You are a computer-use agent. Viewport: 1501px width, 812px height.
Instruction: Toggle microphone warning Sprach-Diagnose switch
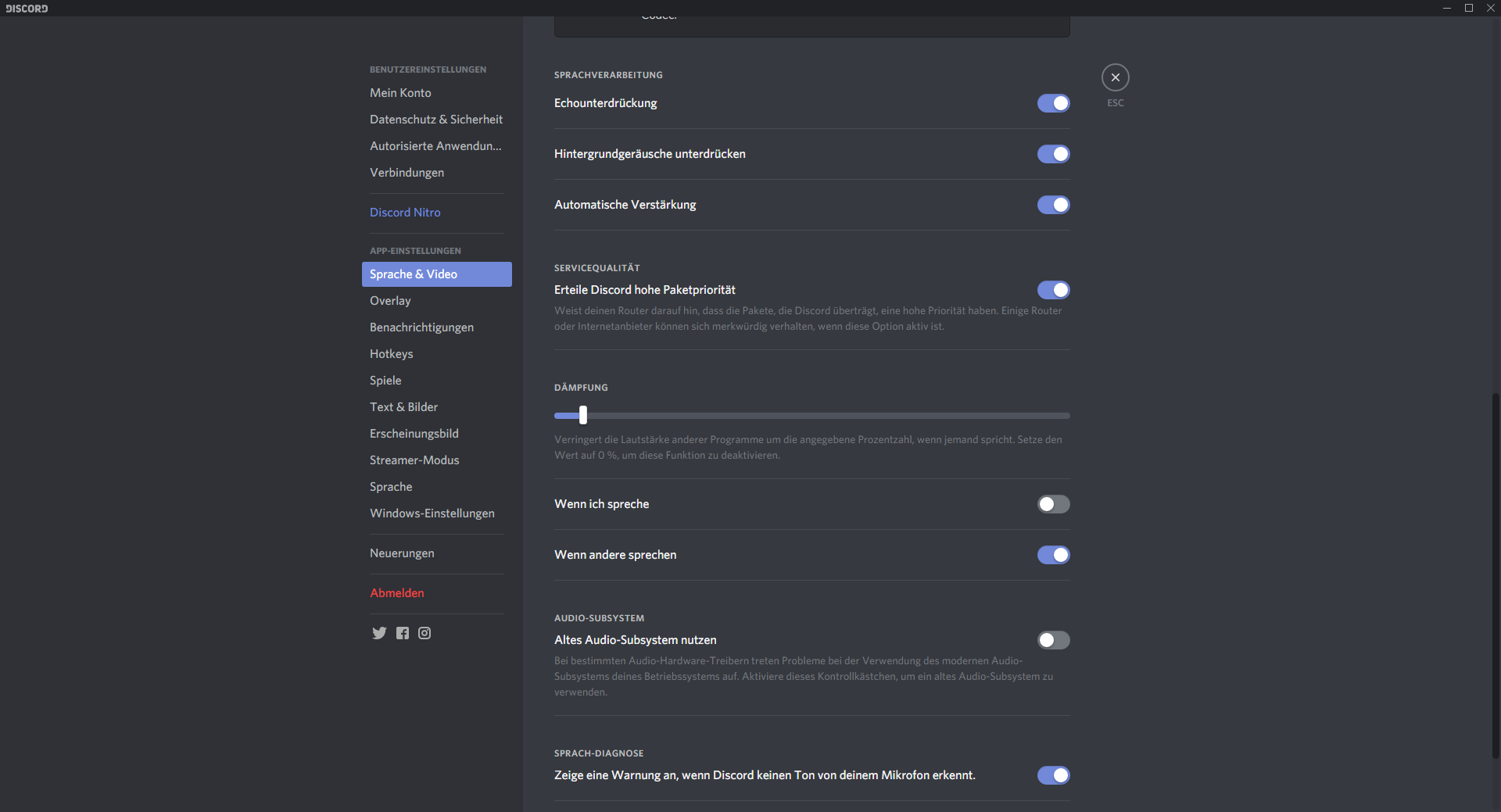[1053, 775]
